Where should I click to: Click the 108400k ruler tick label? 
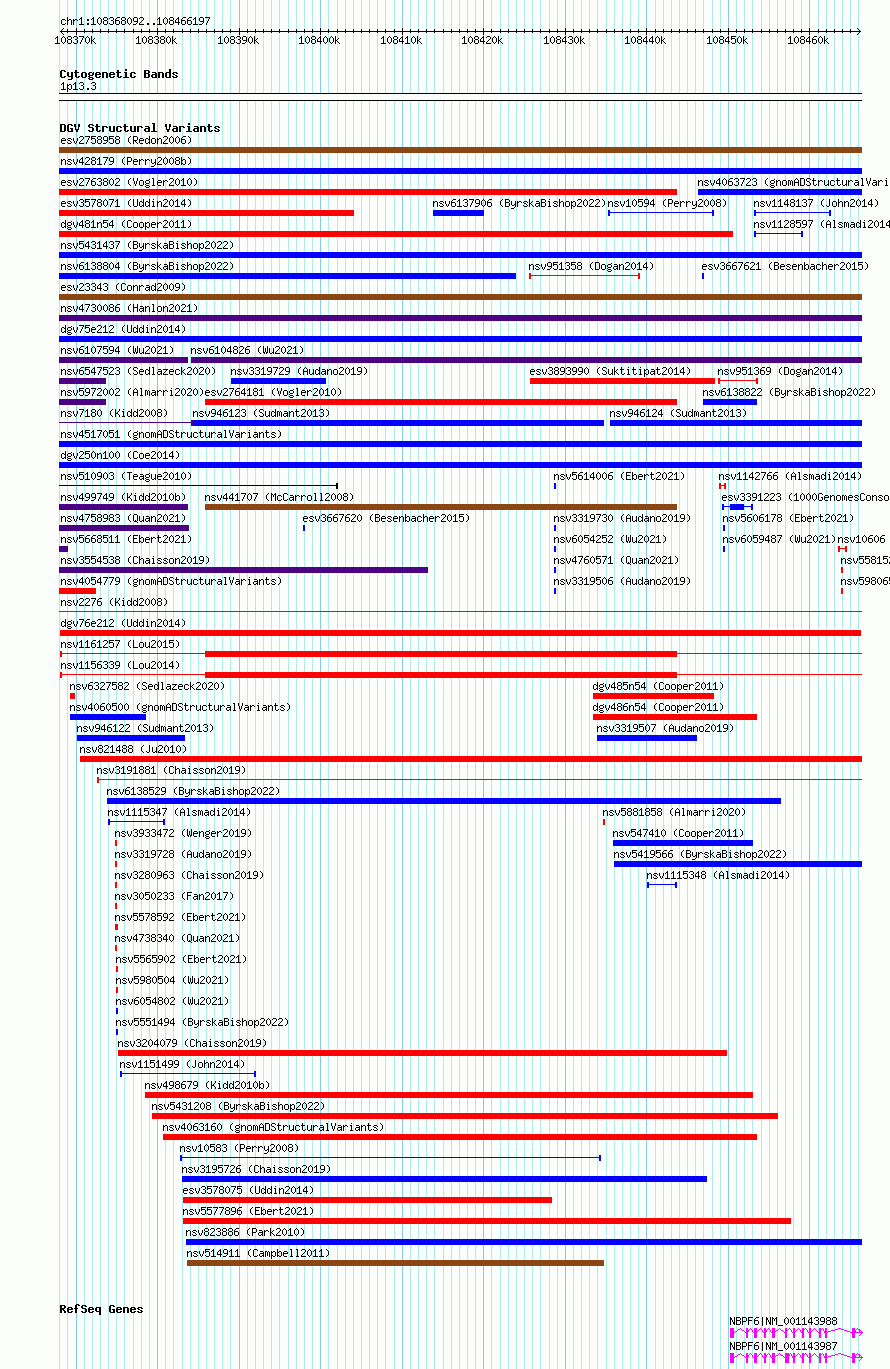(x=319, y=40)
